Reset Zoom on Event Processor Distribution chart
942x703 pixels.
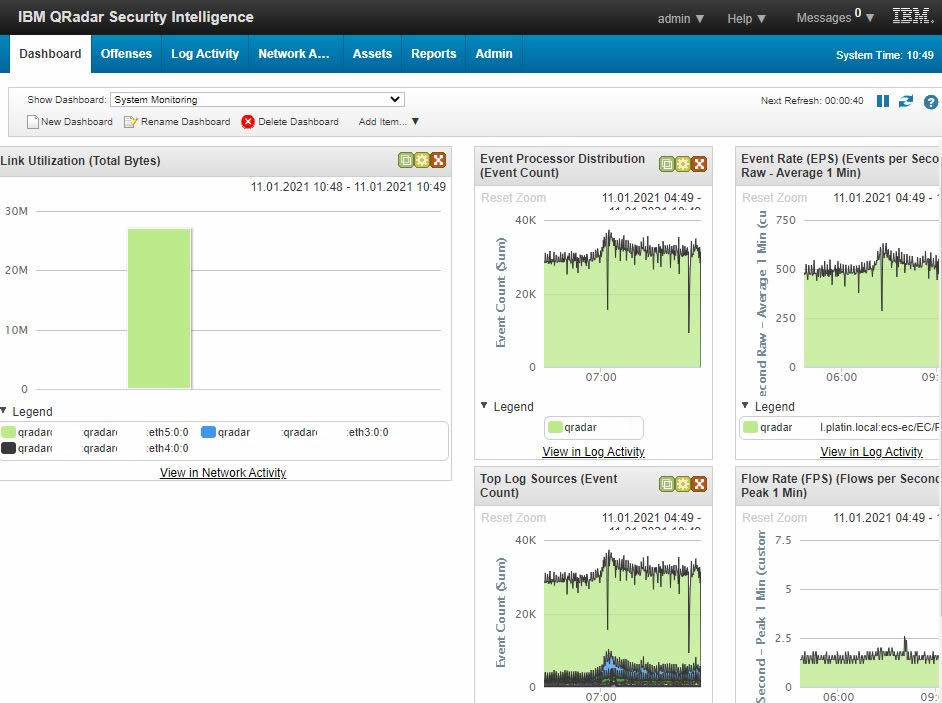tap(514, 198)
